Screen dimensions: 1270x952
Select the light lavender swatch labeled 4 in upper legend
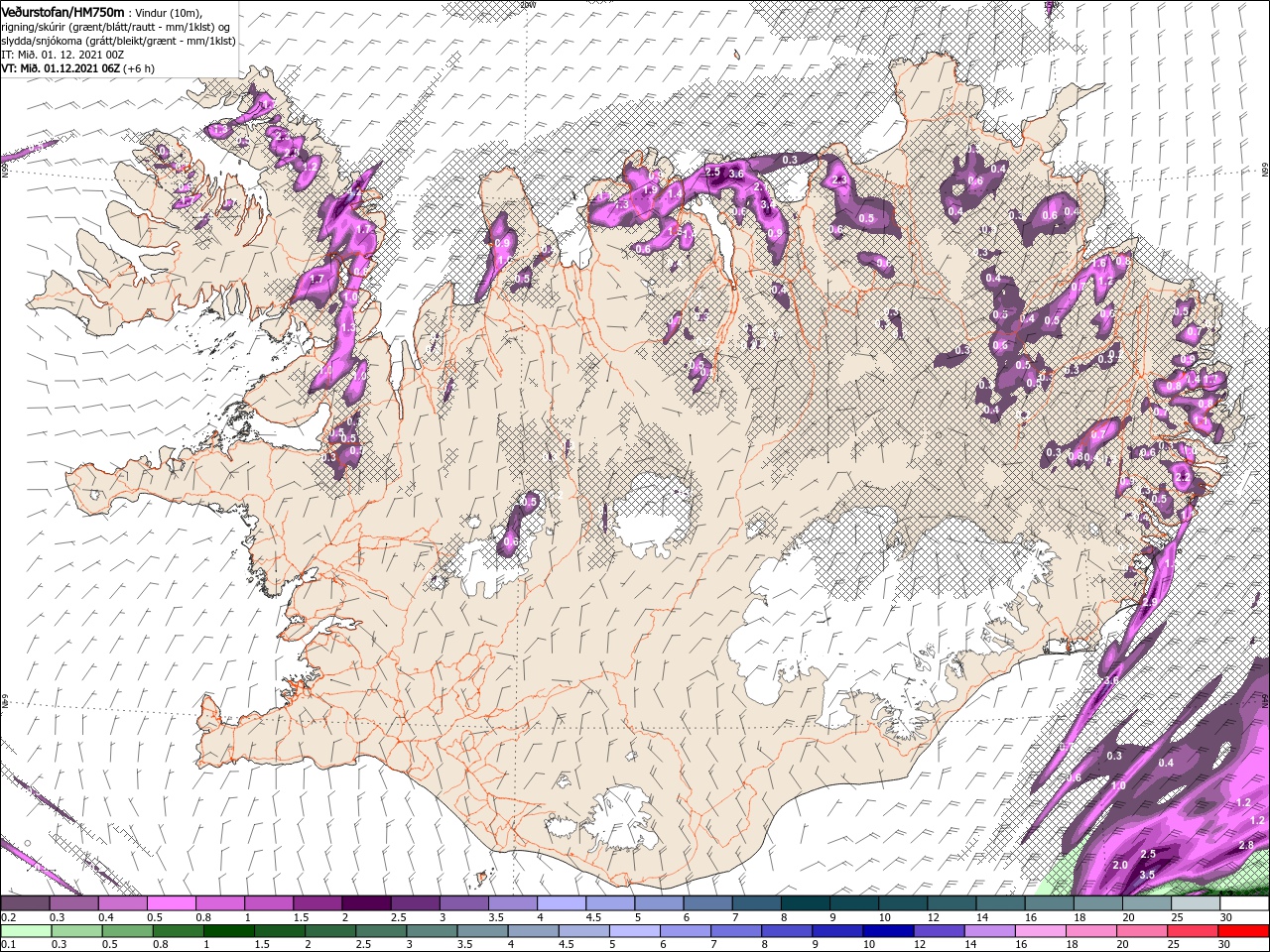562,903
